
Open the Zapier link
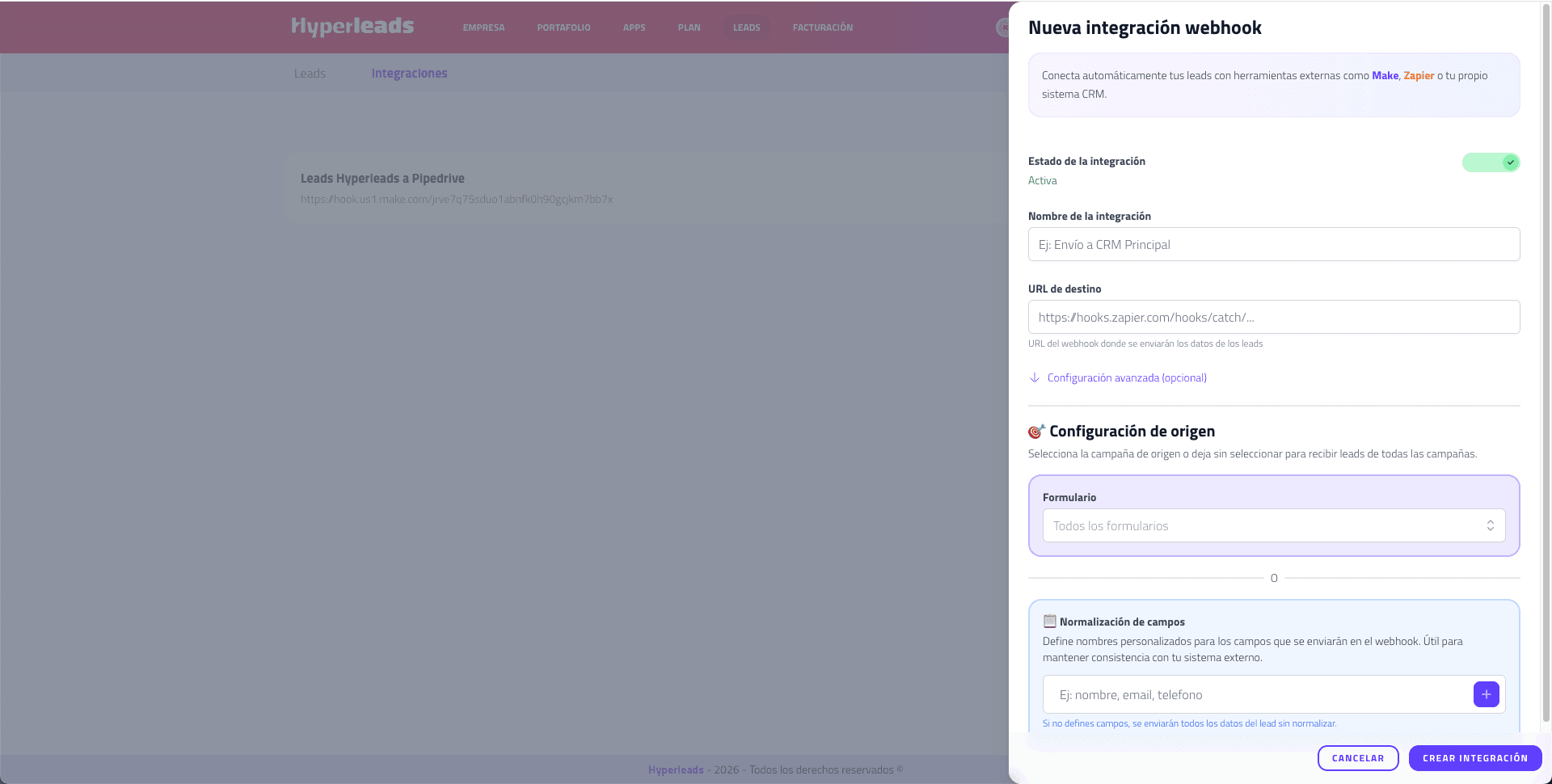(1418, 75)
